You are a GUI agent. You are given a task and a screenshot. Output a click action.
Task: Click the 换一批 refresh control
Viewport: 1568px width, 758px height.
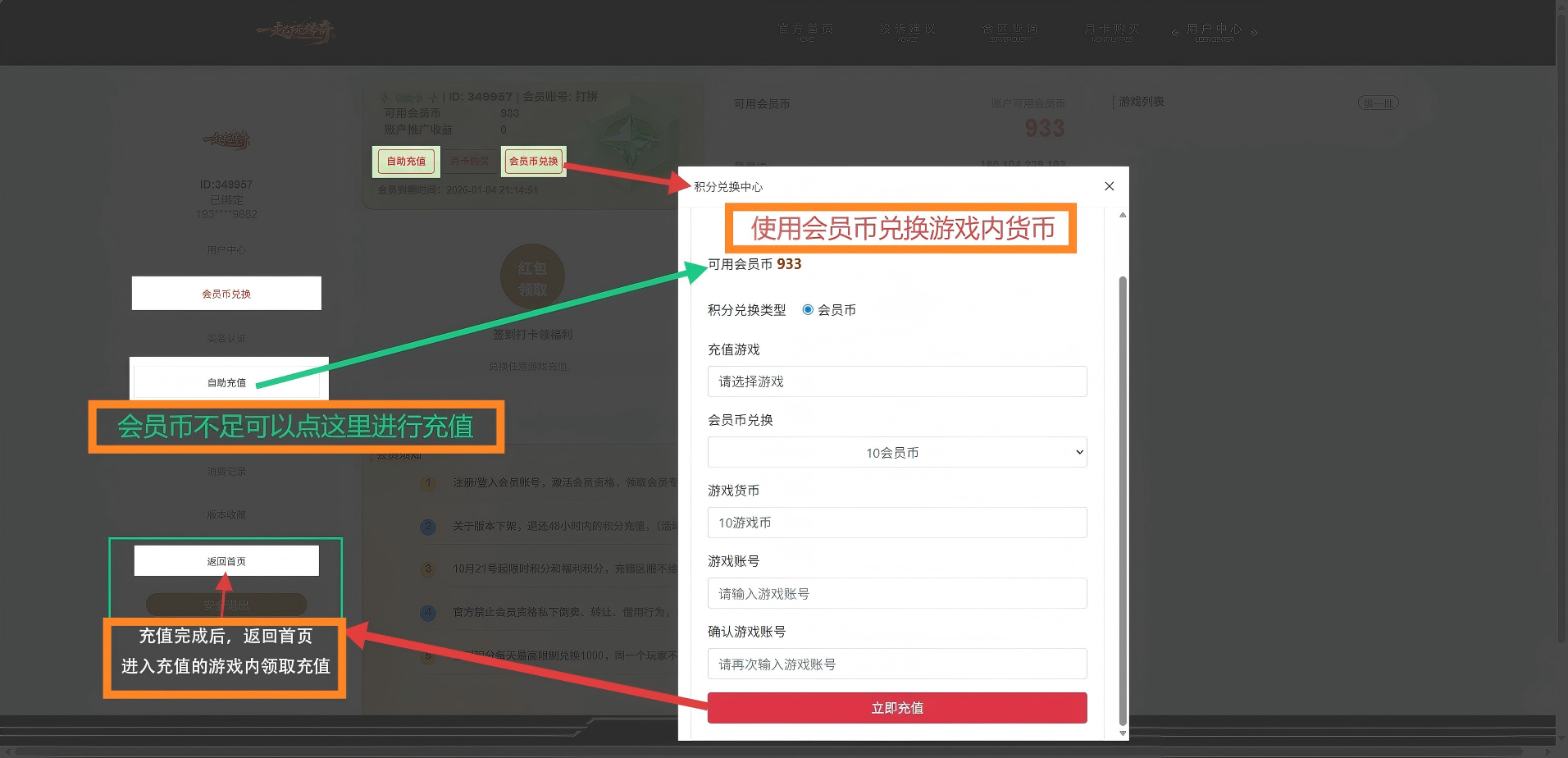(x=1378, y=103)
